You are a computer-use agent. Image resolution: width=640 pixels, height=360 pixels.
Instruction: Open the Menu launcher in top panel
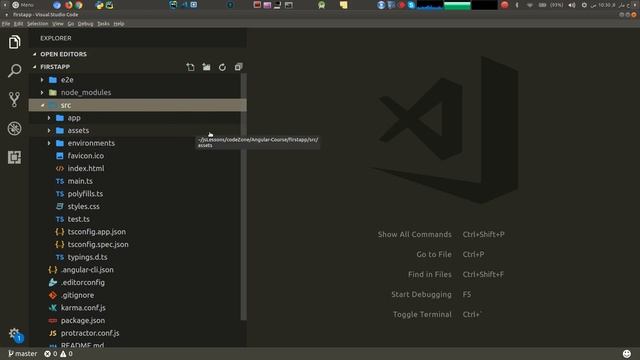pyautogui.click(x=23, y=5)
